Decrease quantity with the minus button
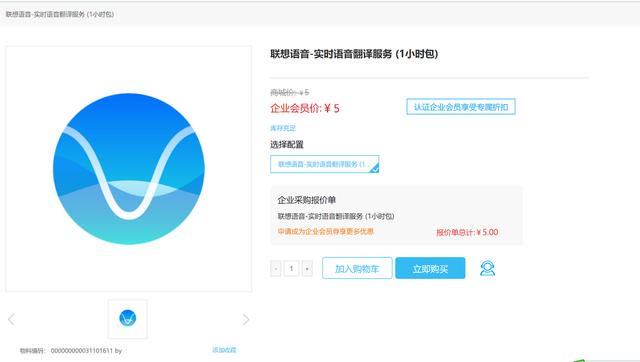The width and height of the screenshot is (640, 362). pyautogui.click(x=276, y=269)
